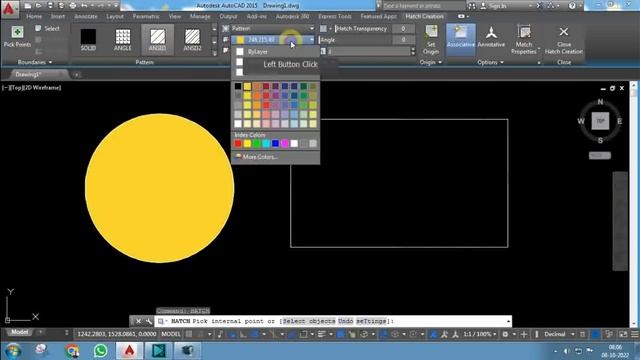
Task: Open WhatsApp from the taskbar
Action: point(100,351)
